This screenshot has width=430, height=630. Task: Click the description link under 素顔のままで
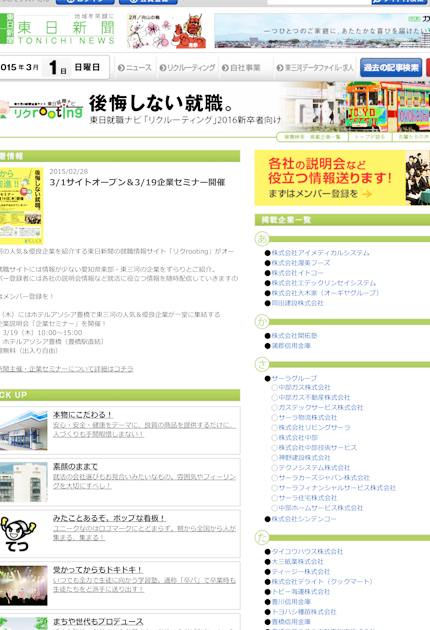pyautogui.click(x=144, y=481)
